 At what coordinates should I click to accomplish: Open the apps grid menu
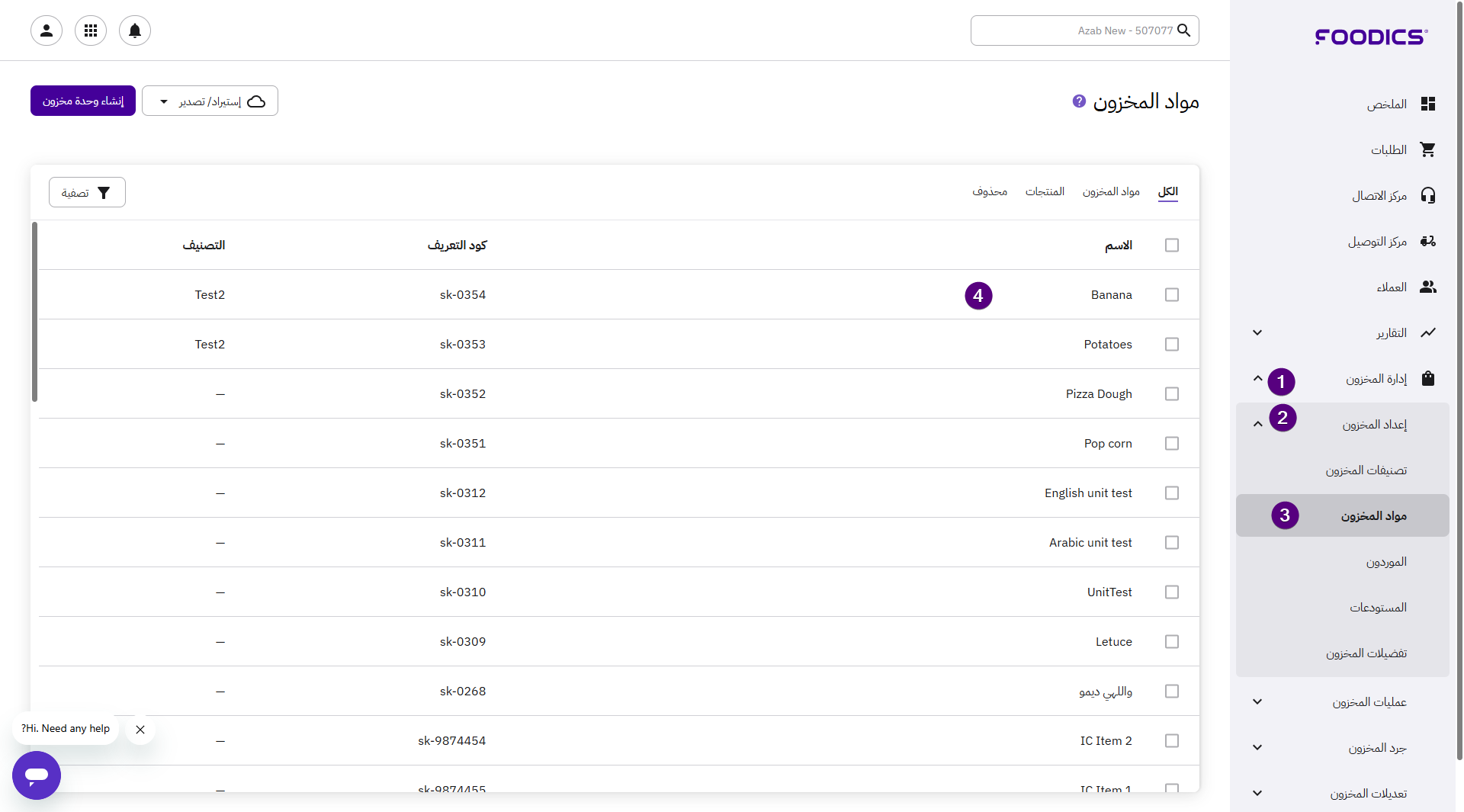click(91, 30)
